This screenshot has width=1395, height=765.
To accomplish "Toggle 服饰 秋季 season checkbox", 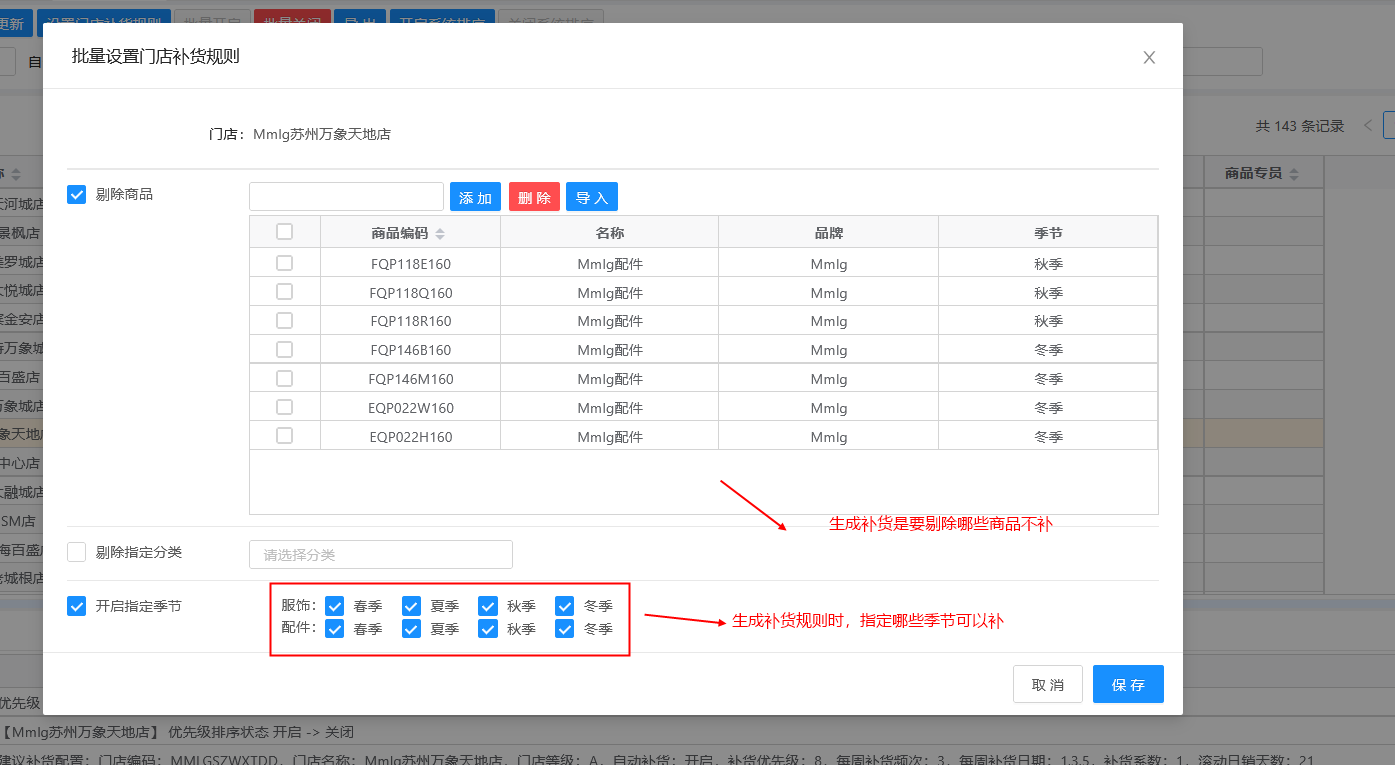I will [x=488, y=606].
